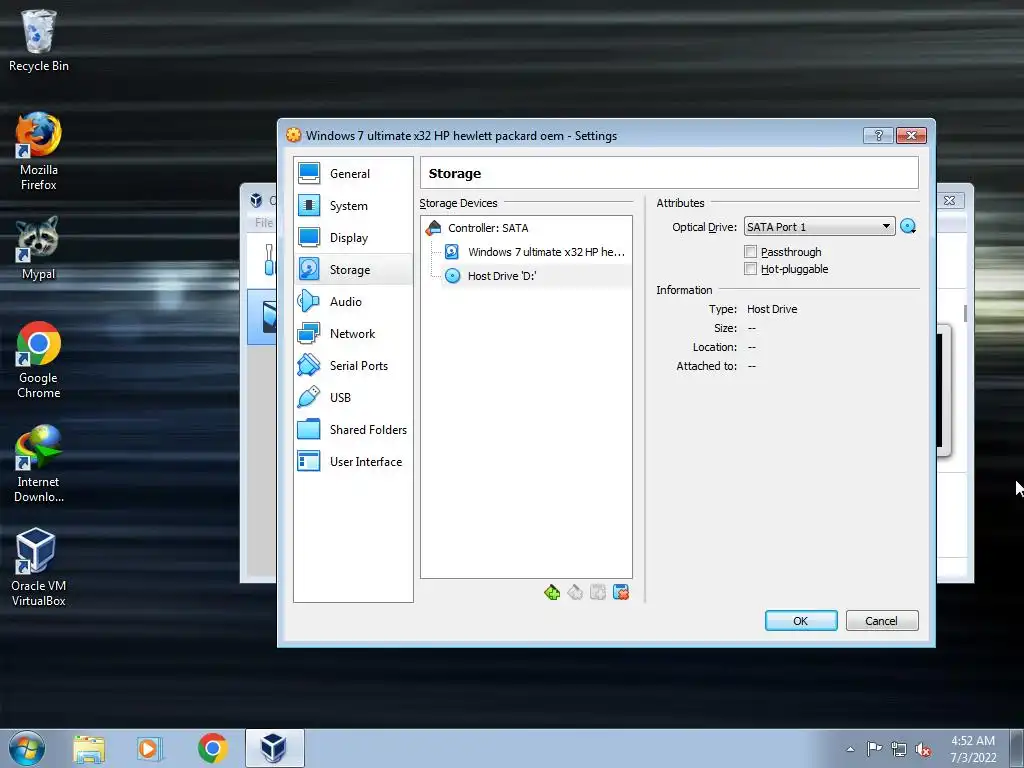This screenshot has width=1024, height=768.
Task: Open the User Interface settings category
Action: coord(353,462)
